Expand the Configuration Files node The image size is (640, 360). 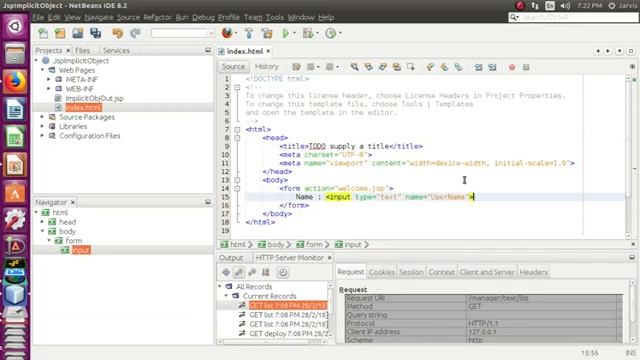[x=42, y=136]
